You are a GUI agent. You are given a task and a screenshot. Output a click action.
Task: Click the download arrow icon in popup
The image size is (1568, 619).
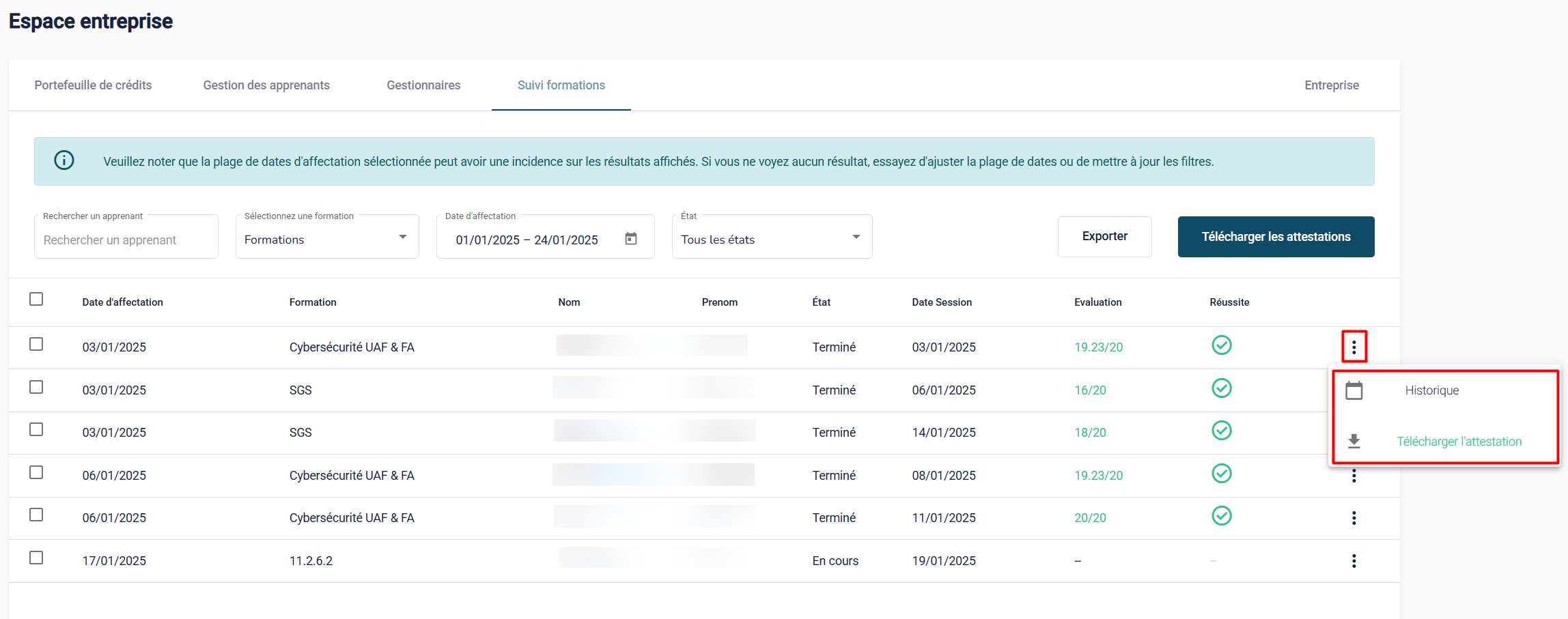click(x=1354, y=442)
